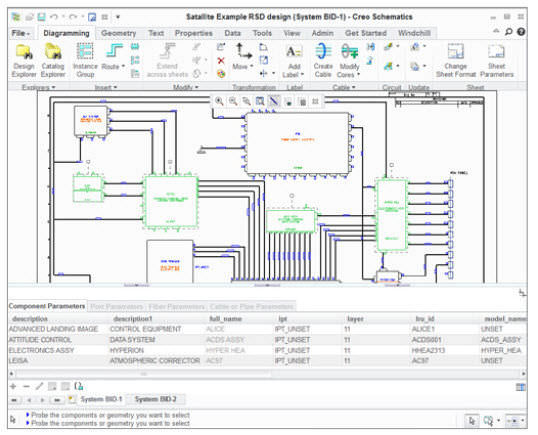Open the File menu dropdown
Viewport: 538px width, 435px height.
pyautogui.click(x=21, y=33)
